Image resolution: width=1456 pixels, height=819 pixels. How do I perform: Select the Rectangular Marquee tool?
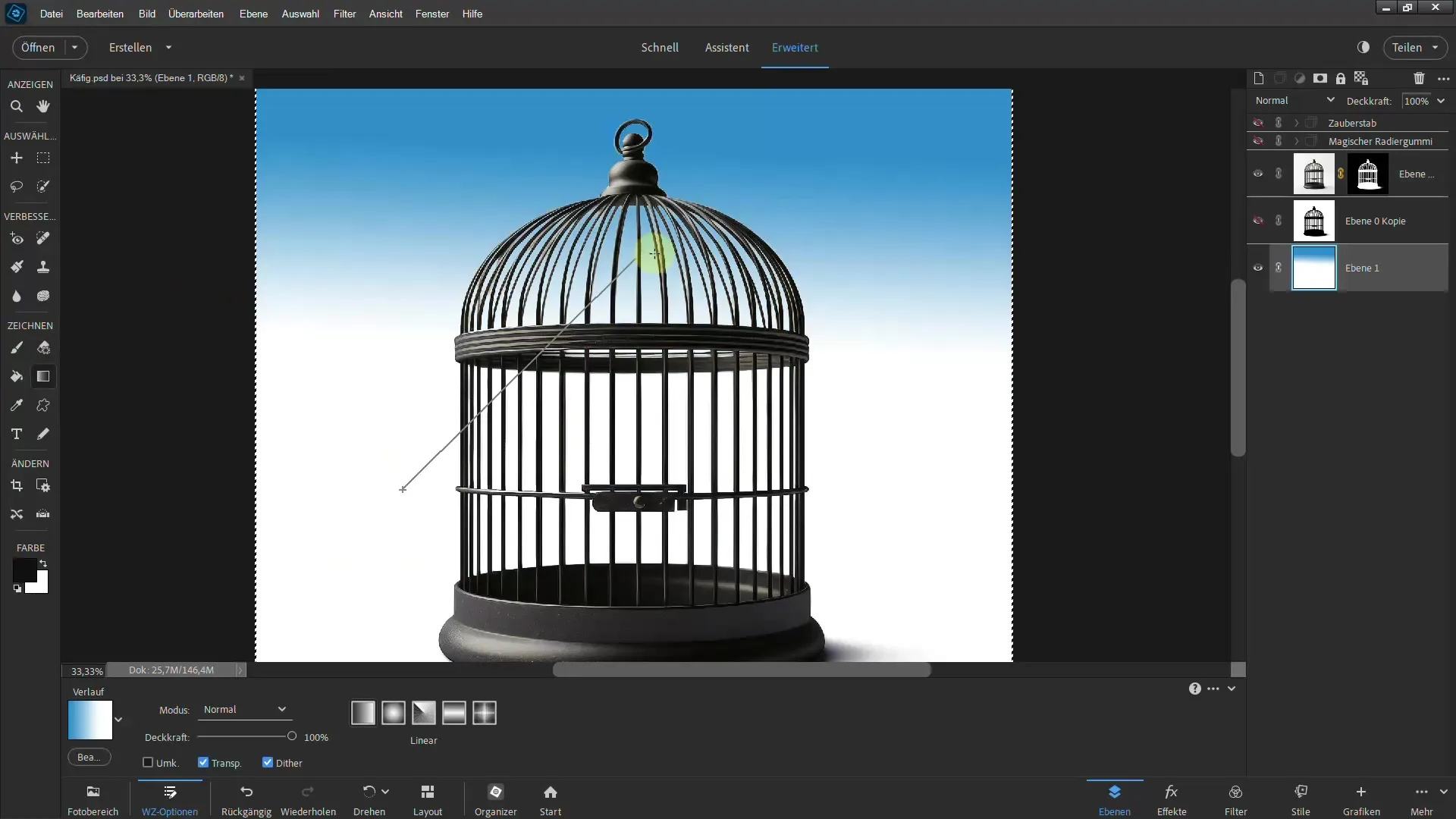43,158
